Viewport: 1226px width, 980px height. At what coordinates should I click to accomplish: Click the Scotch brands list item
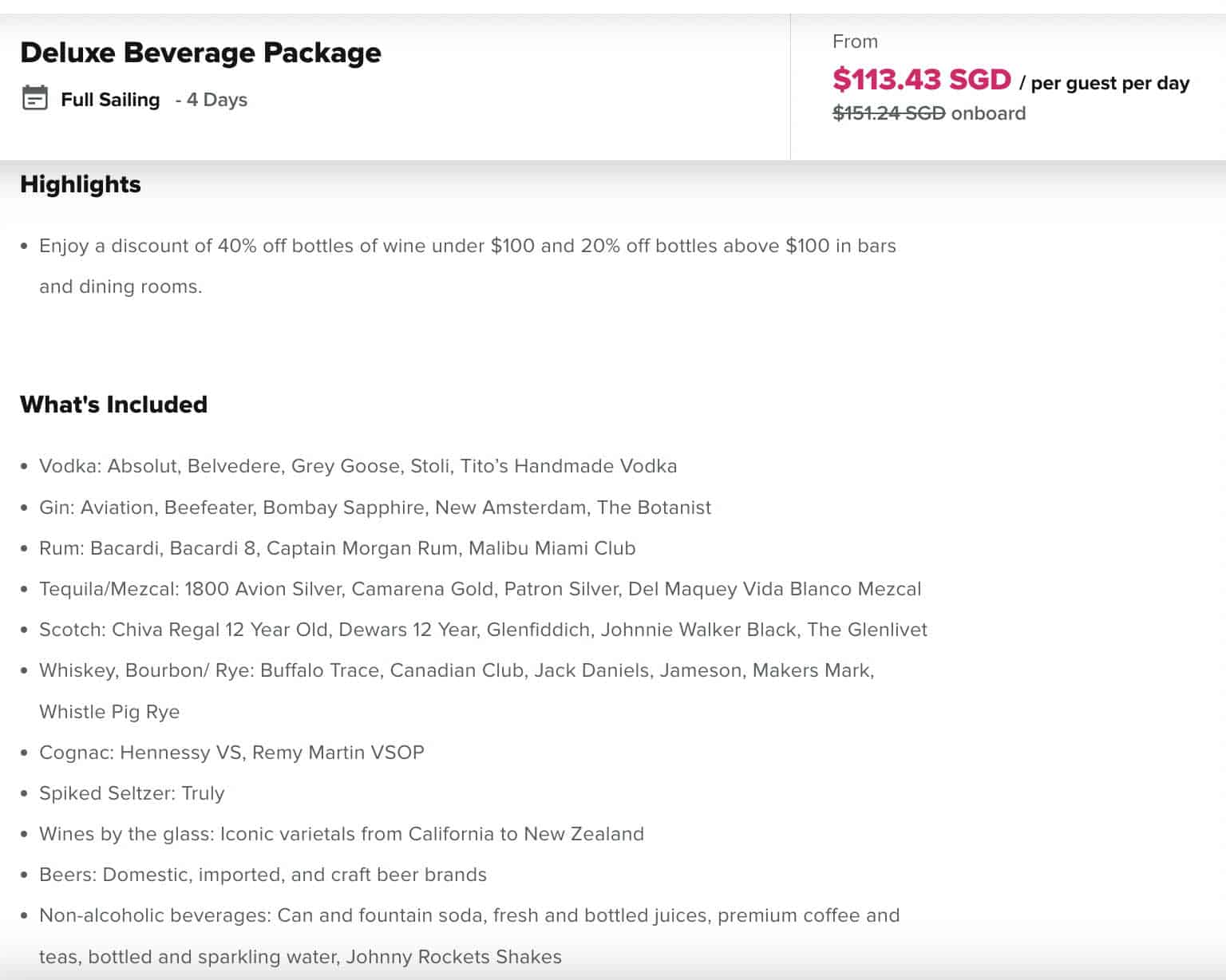point(483,630)
